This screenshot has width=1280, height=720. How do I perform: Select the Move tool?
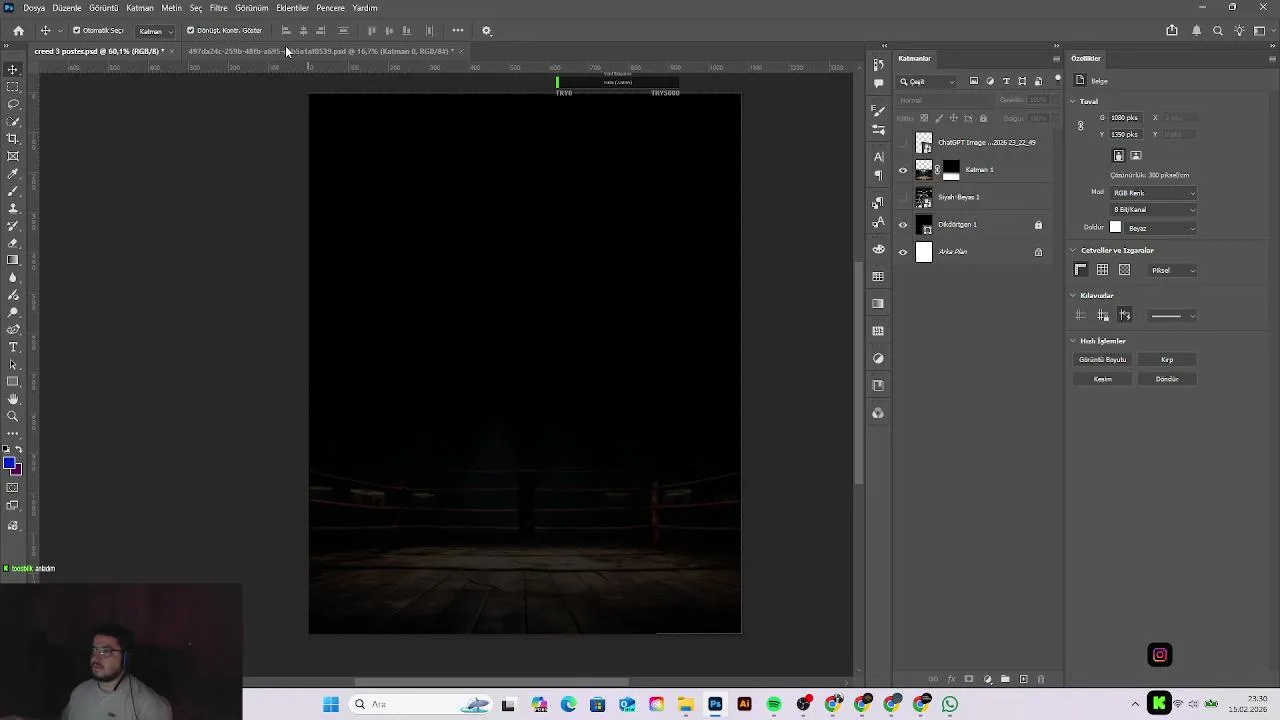13,70
